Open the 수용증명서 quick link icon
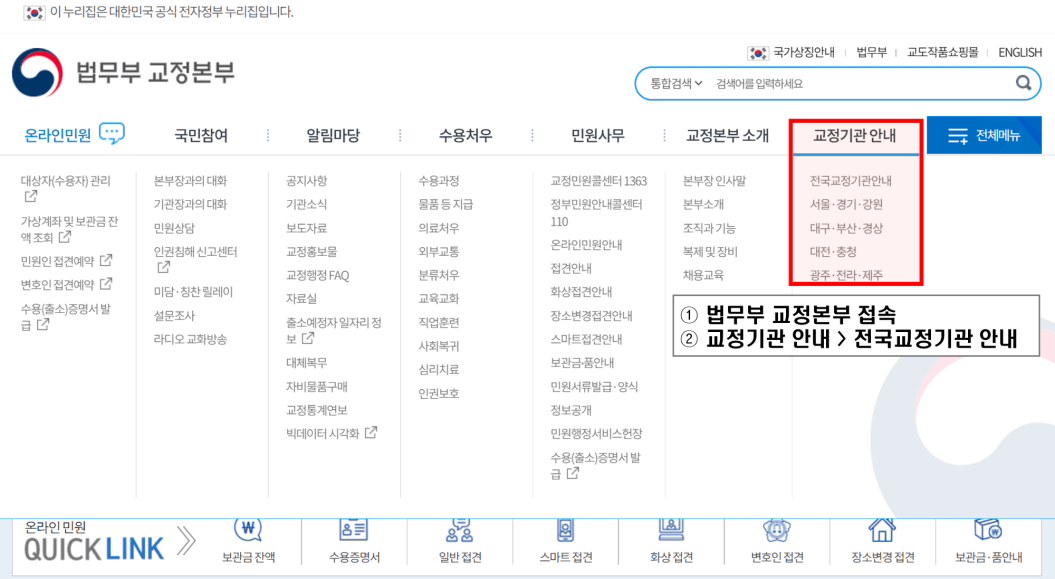This screenshot has height=579, width=1055. tap(353, 529)
